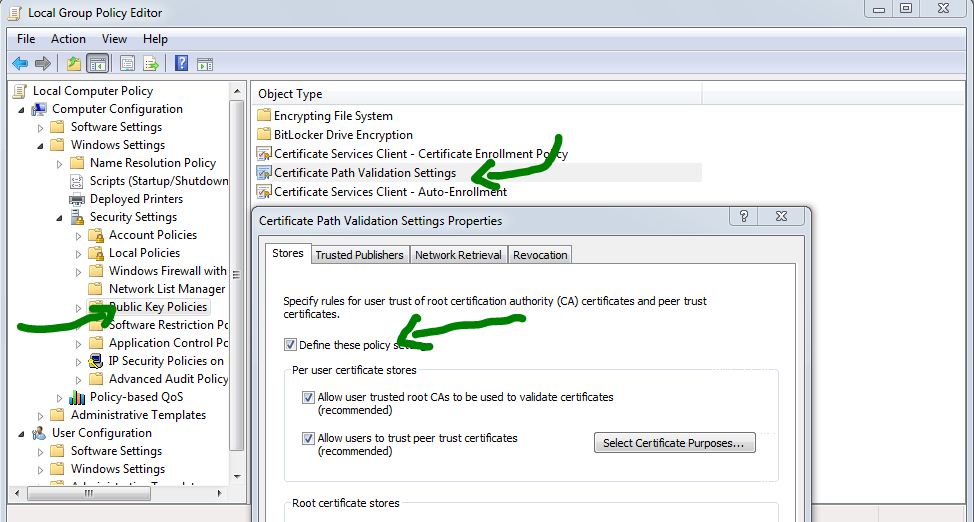Click the tree's vertical scrollbar up arrow
This screenshot has height=522, width=974.
pyautogui.click(x=237, y=91)
